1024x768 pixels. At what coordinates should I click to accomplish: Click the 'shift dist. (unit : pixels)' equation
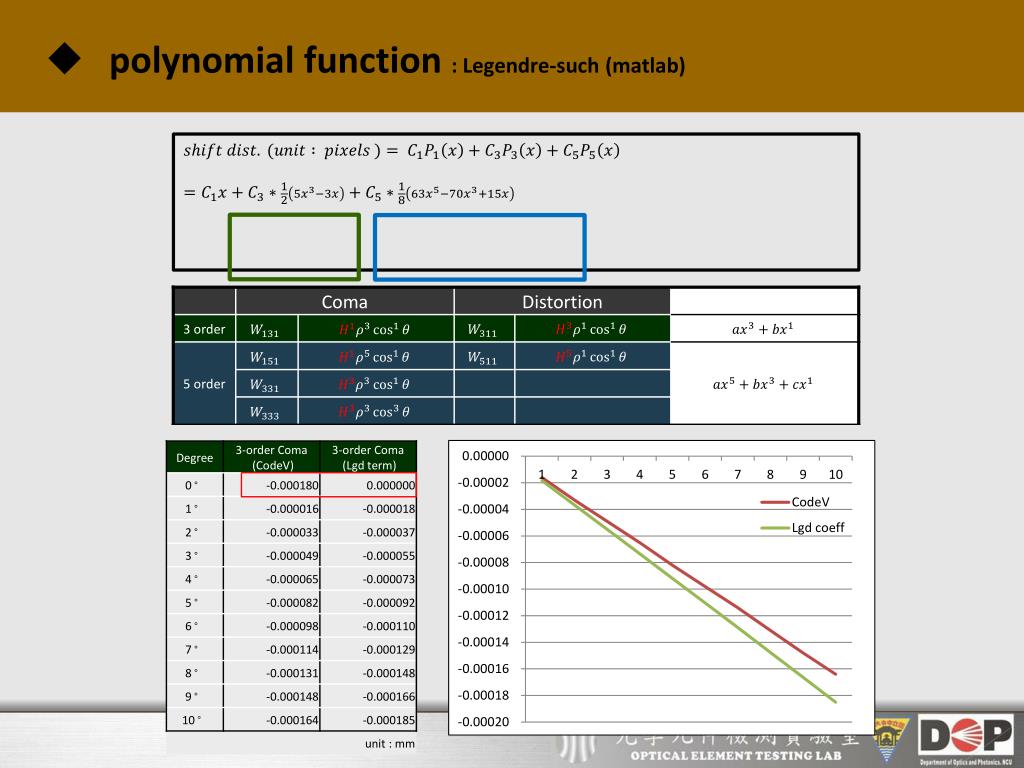401,151
